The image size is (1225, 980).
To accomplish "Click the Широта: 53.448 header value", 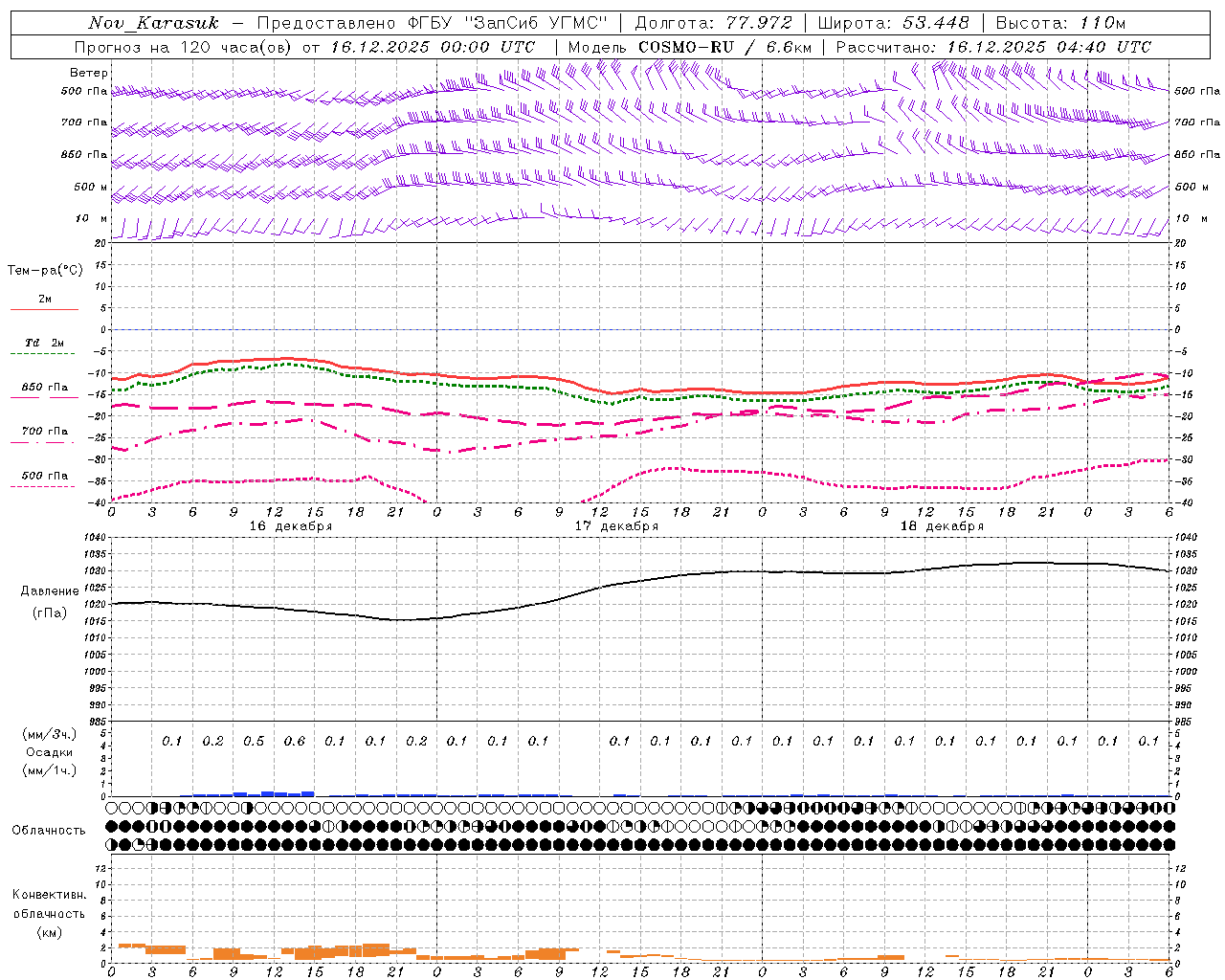I will pyautogui.click(x=893, y=23).
